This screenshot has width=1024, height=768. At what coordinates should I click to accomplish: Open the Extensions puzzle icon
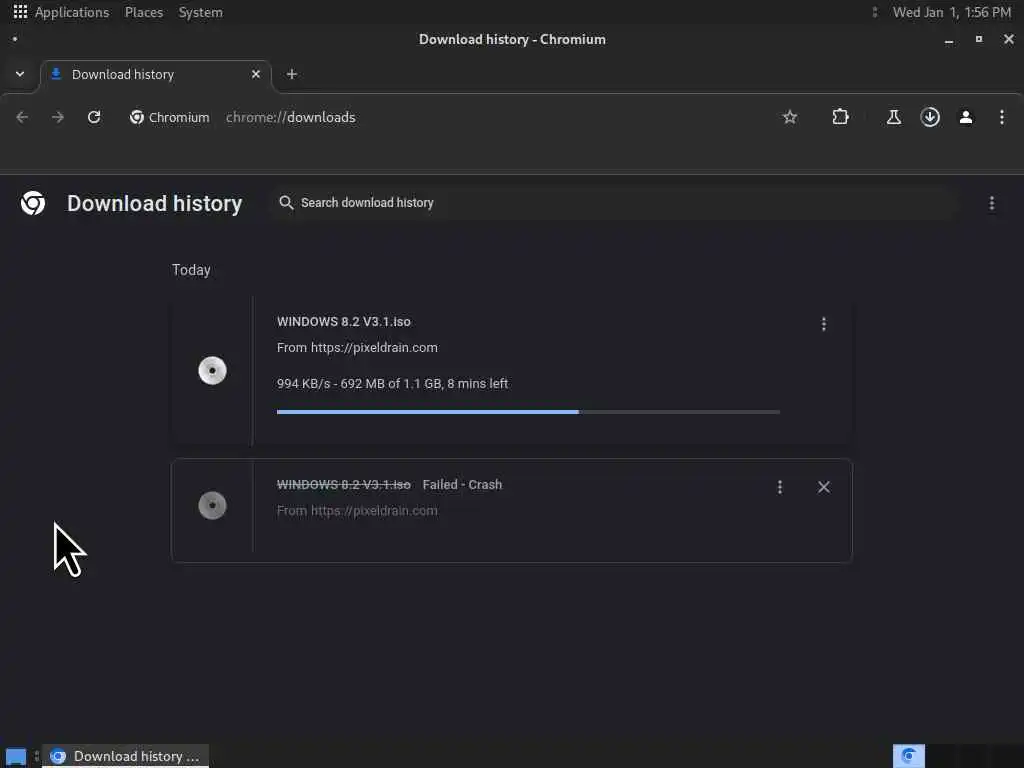840,118
